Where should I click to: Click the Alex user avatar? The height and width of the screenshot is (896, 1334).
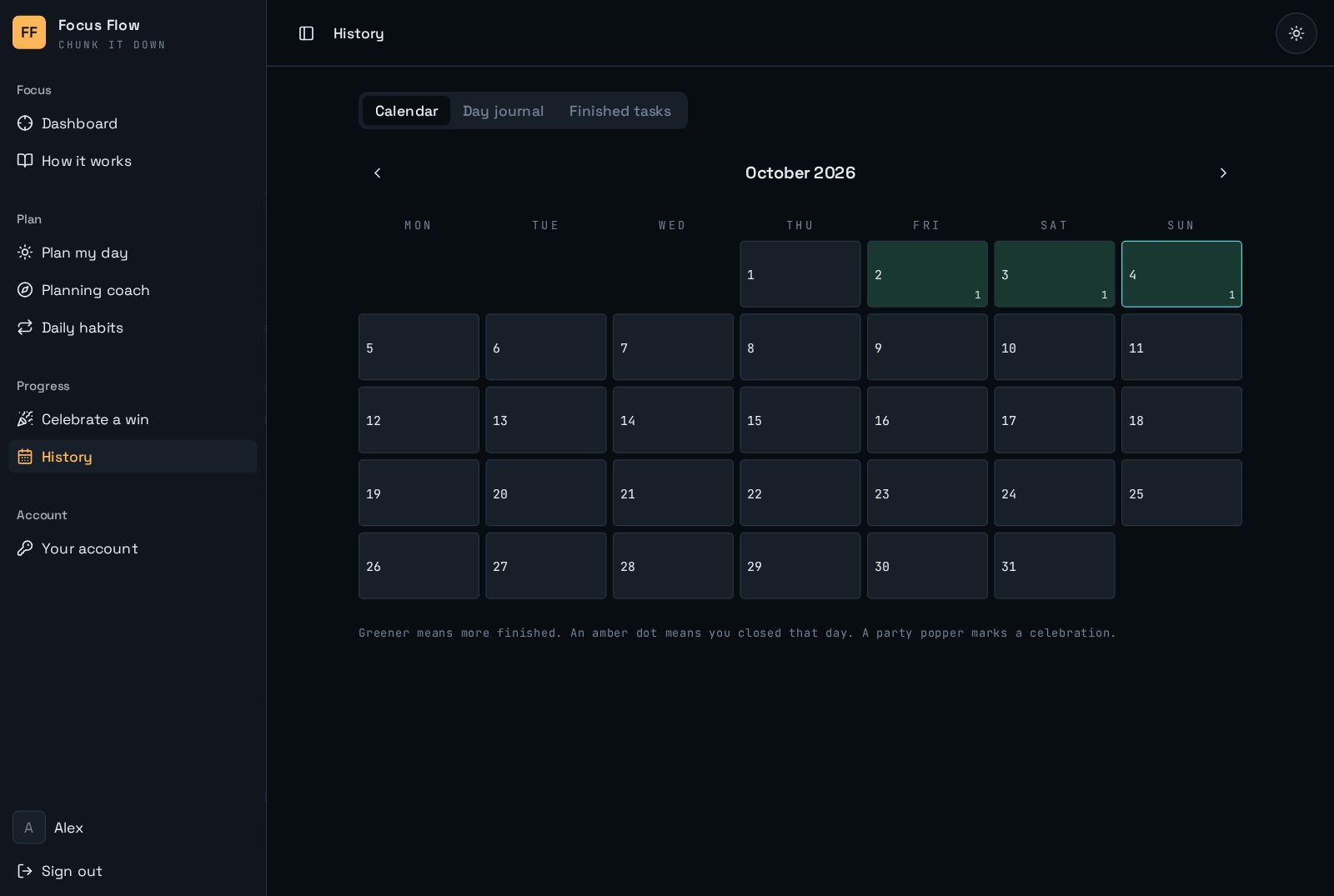pos(29,828)
